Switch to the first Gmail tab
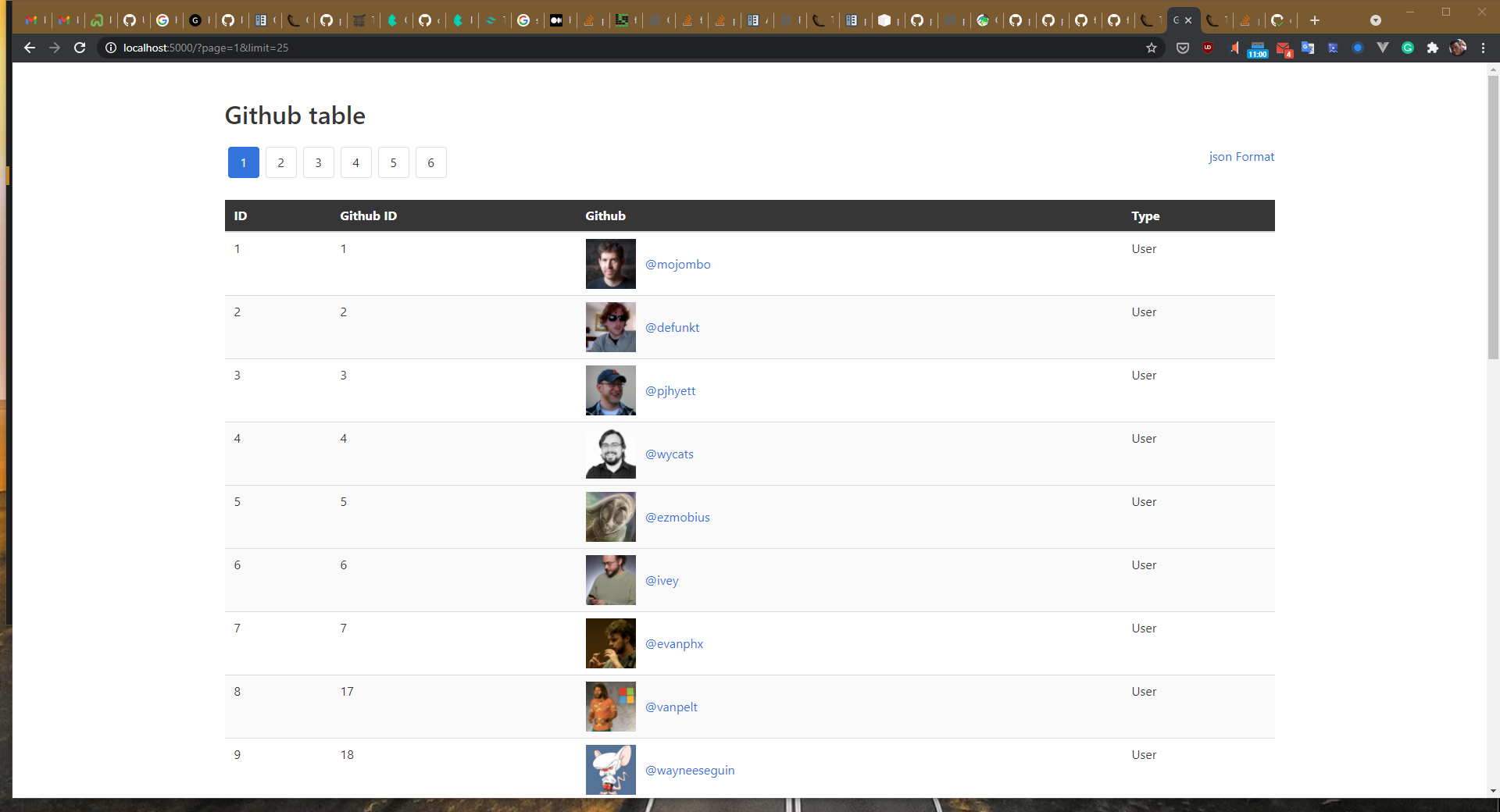Viewport: 1500px width, 812px height. (32, 20)
